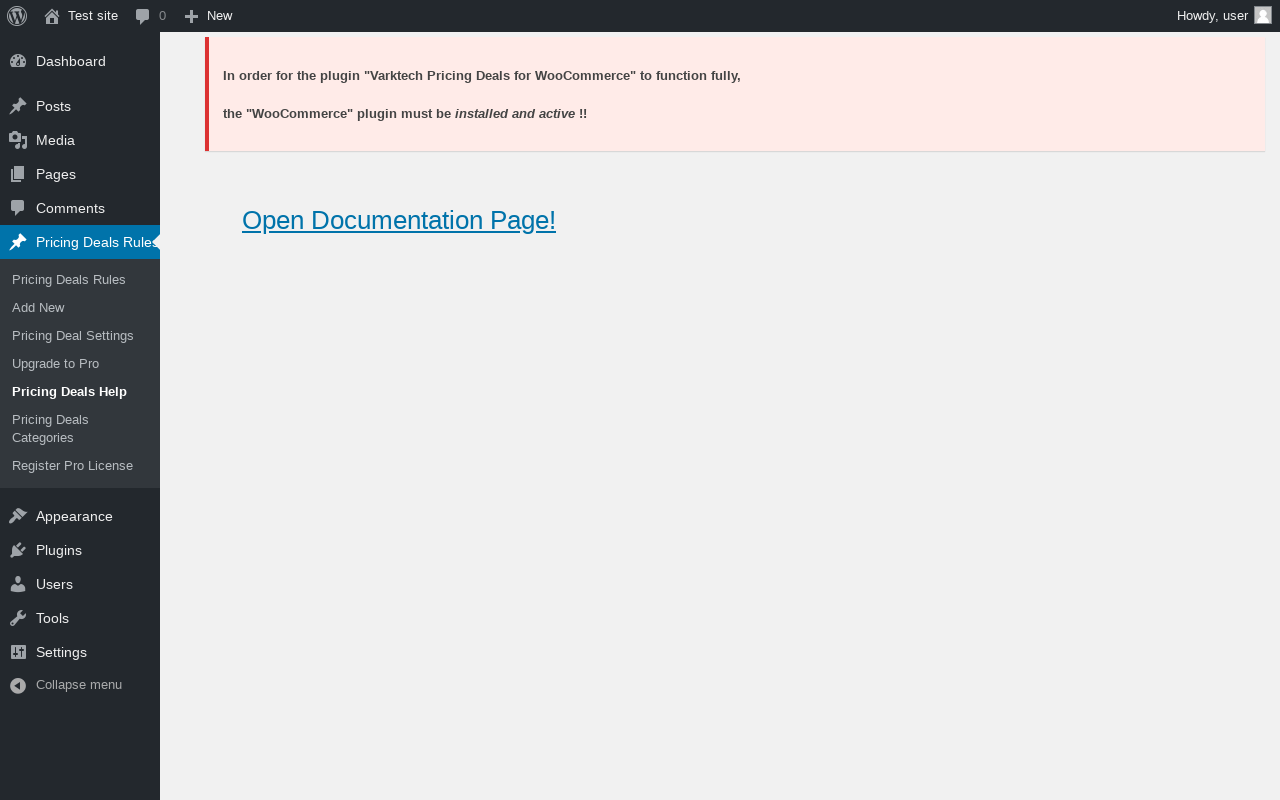Click the Appearance paintbrush icon
Image resolution: width=1280 pixels, height=800 pixels.
tap(18, 516)
